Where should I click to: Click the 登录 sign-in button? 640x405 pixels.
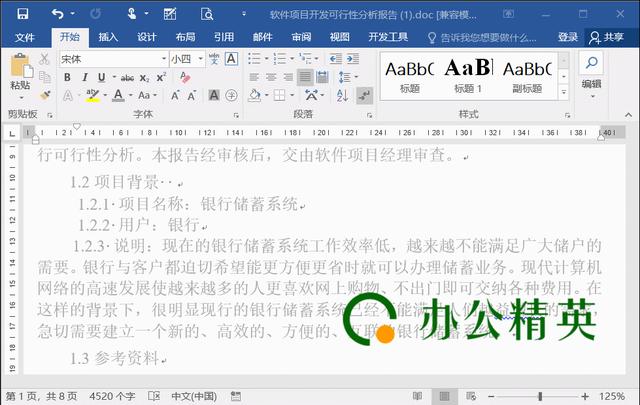[x=568, y=38]
